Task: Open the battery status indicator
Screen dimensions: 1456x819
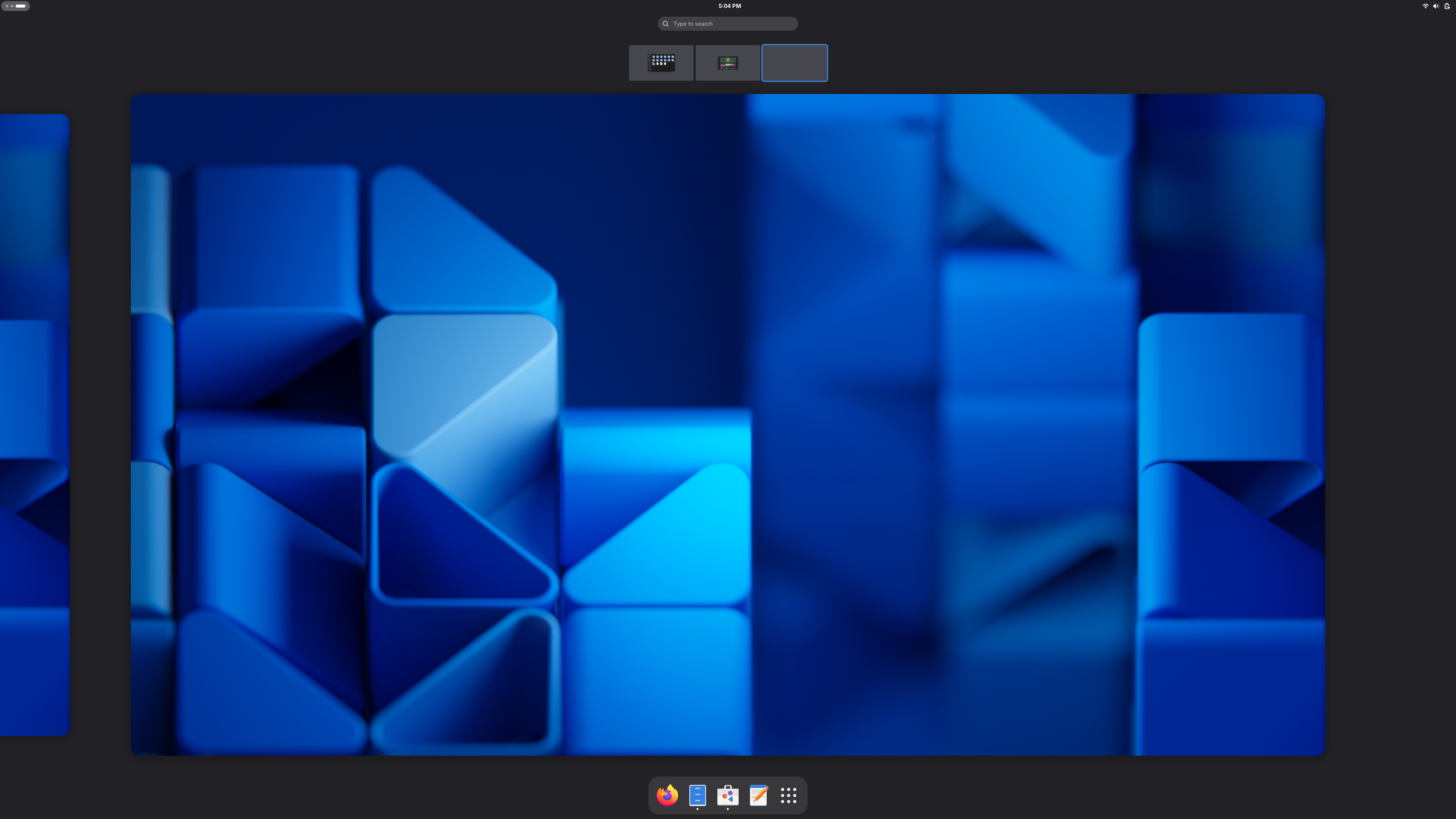Action: [1447, 6]
